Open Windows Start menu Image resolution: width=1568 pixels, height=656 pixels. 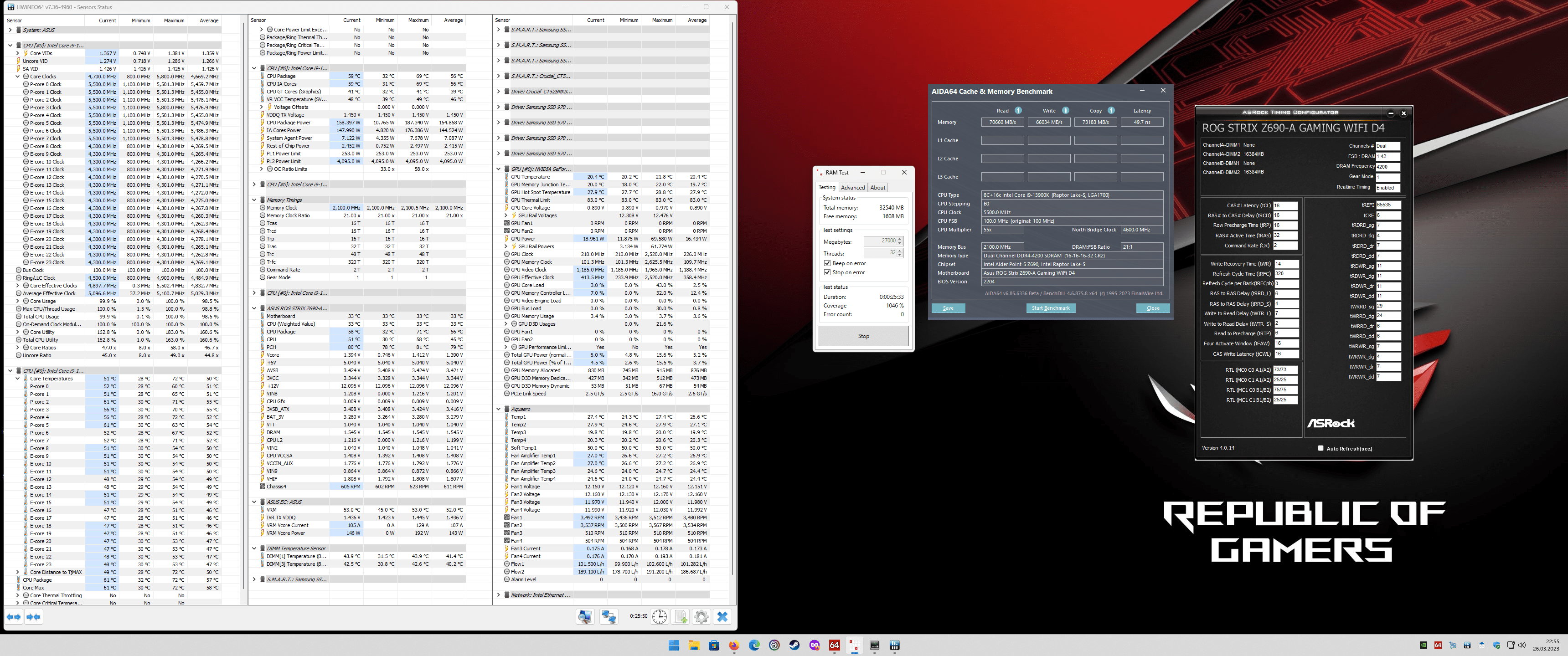coord(674,645)
